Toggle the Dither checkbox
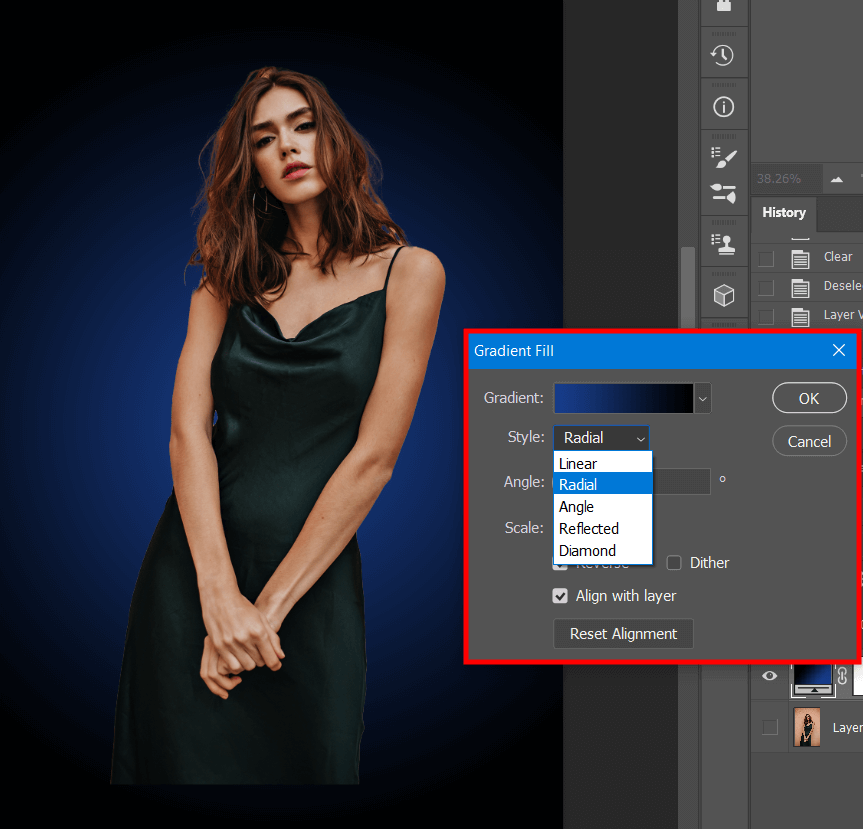Image resolution: width=863 pixels, height=829 pixels. (x=674, y=563)
